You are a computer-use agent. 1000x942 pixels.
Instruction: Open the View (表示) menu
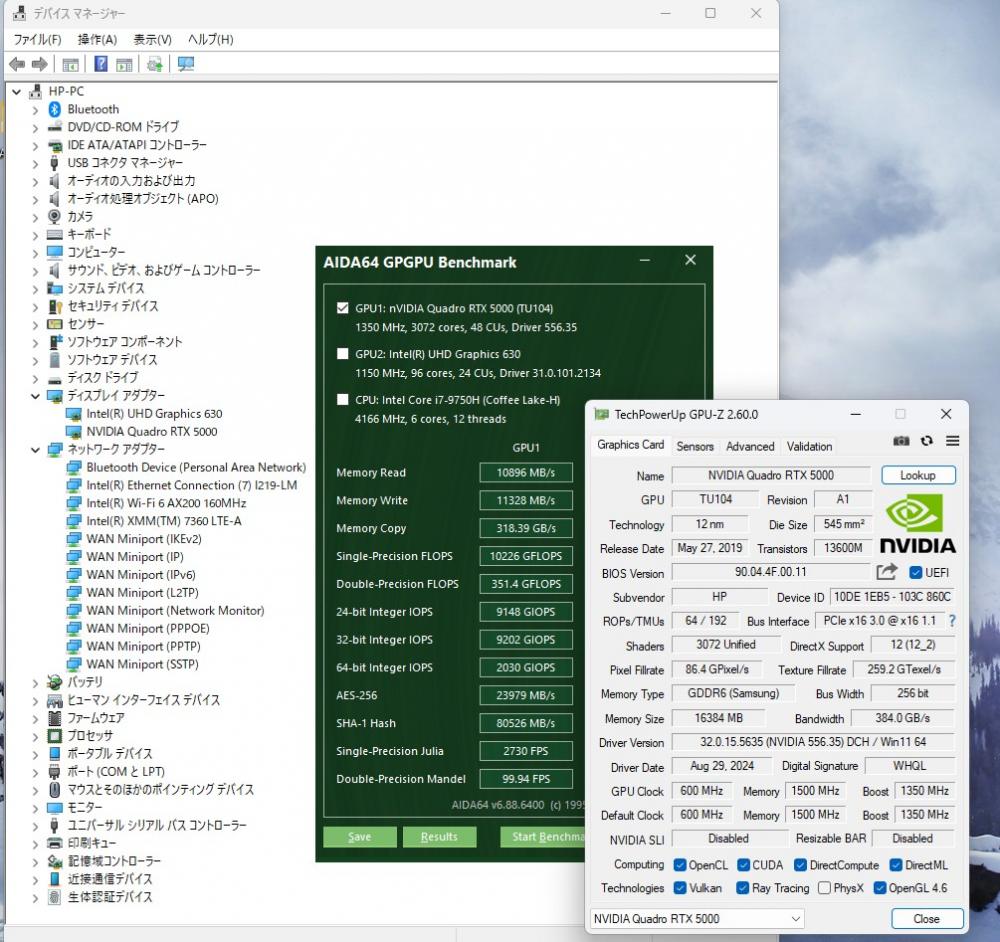pos(152,40)
